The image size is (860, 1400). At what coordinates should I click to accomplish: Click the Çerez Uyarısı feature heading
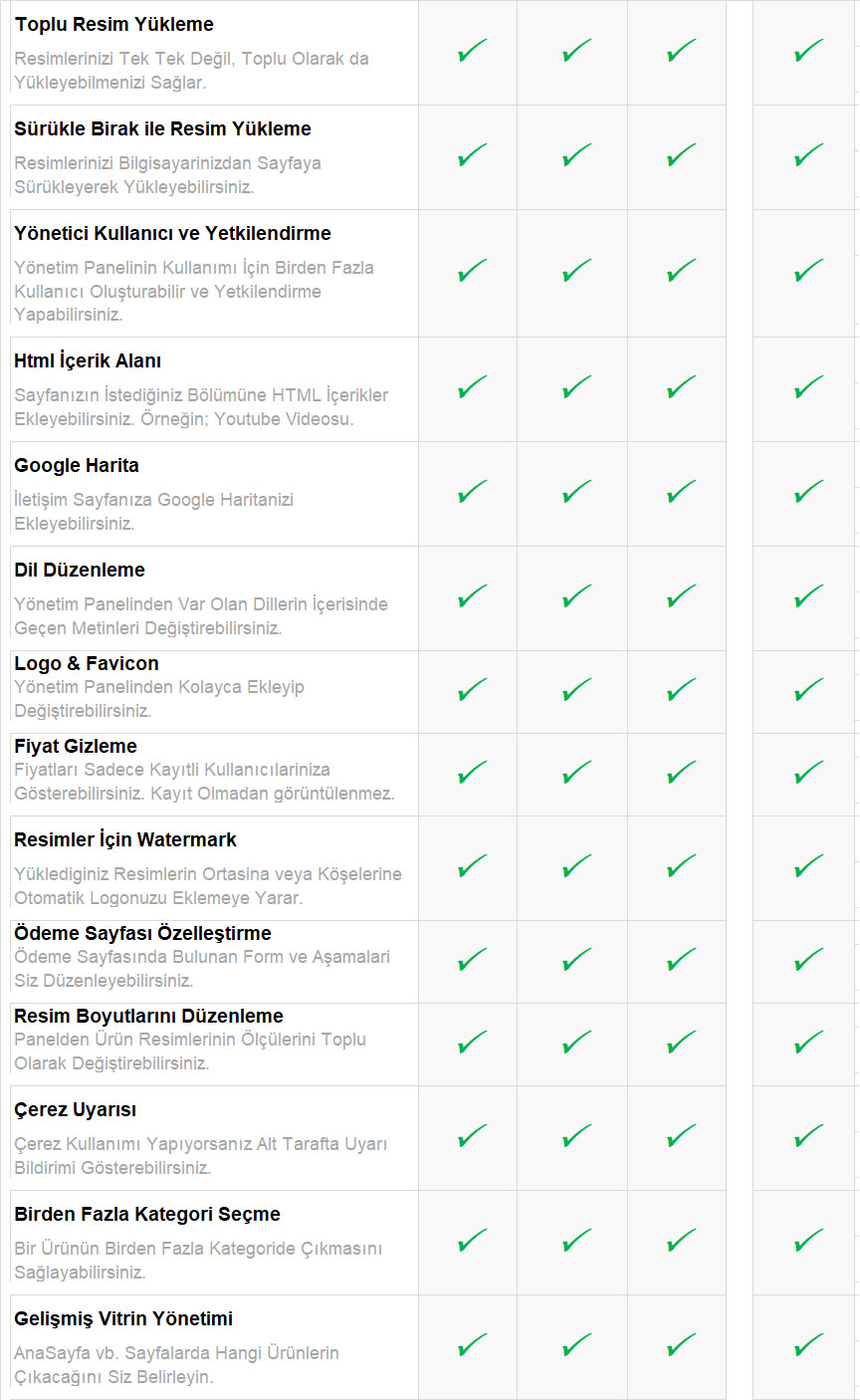(76, 1109)
